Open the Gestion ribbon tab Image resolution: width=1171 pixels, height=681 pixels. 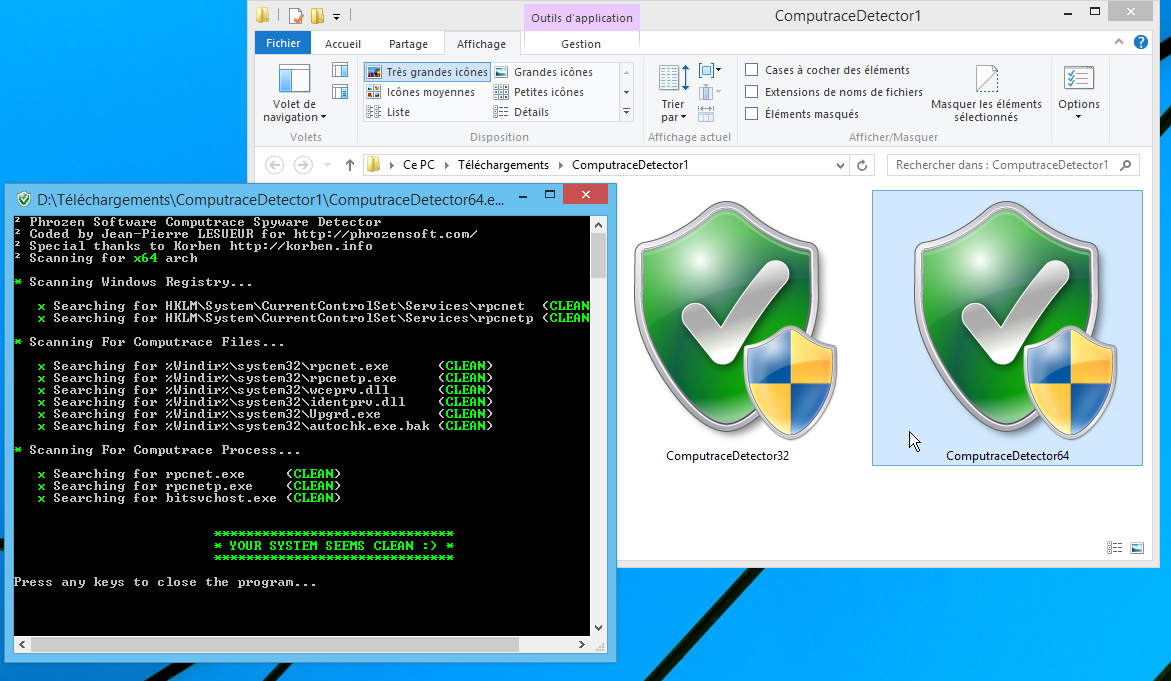[x=581, y=44]
